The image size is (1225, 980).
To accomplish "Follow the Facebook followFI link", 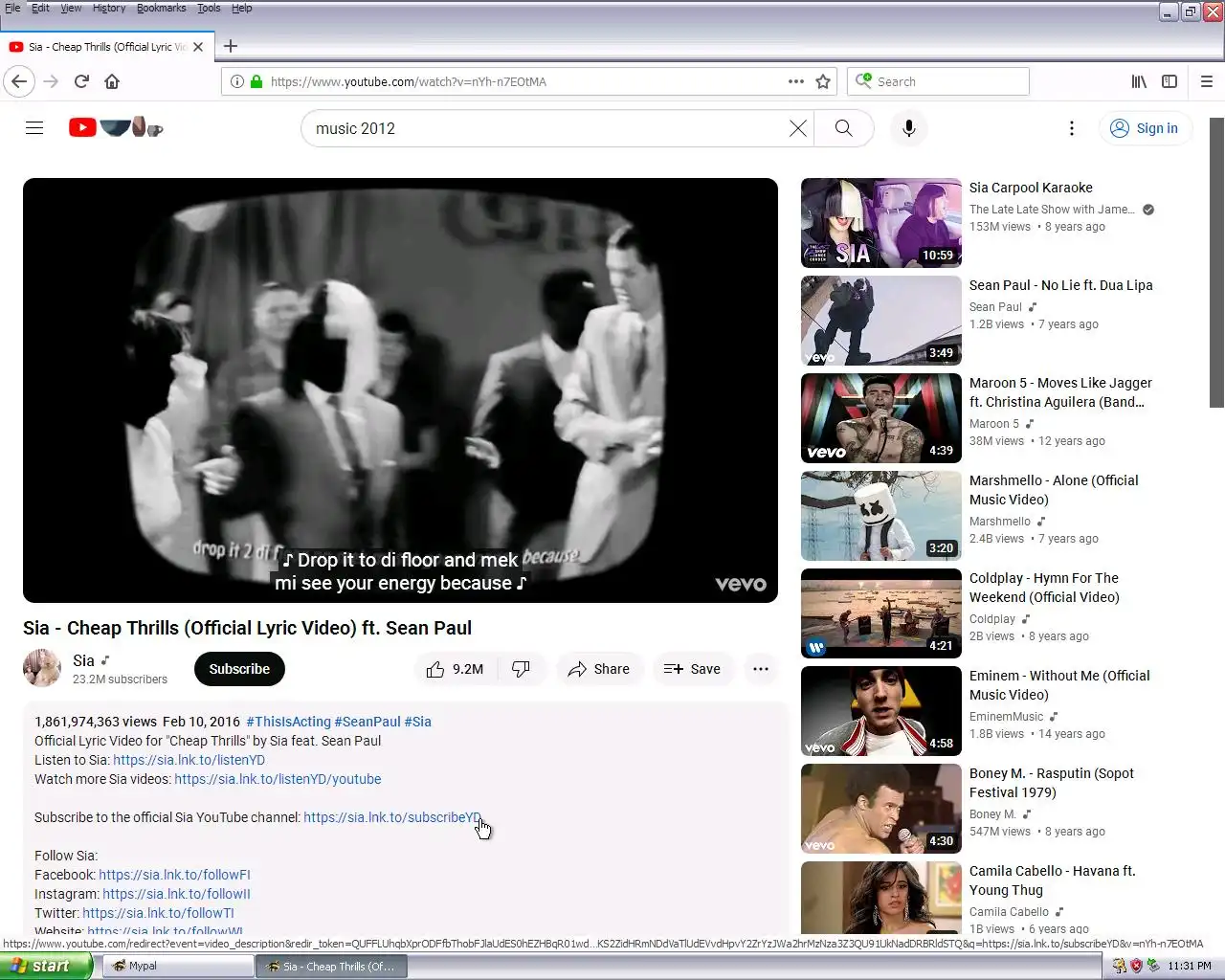I will (x=174, y=875).
